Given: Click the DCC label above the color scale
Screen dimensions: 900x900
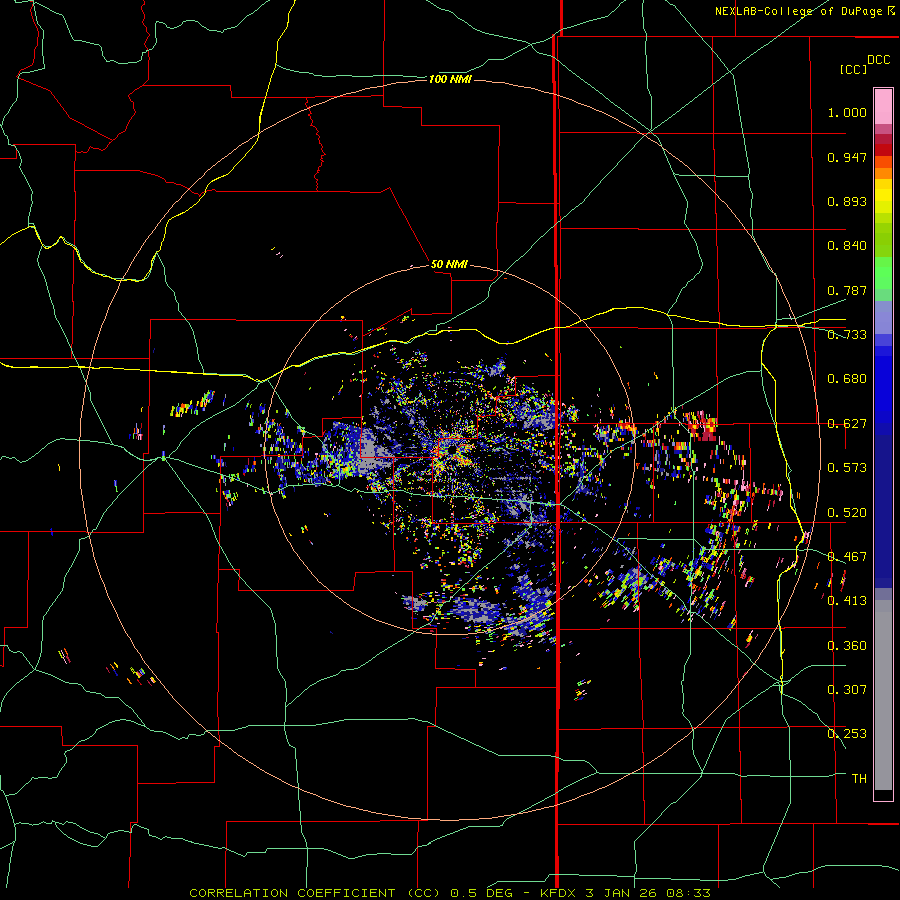Looking at the screenshot, I should (x=878, y=60).
